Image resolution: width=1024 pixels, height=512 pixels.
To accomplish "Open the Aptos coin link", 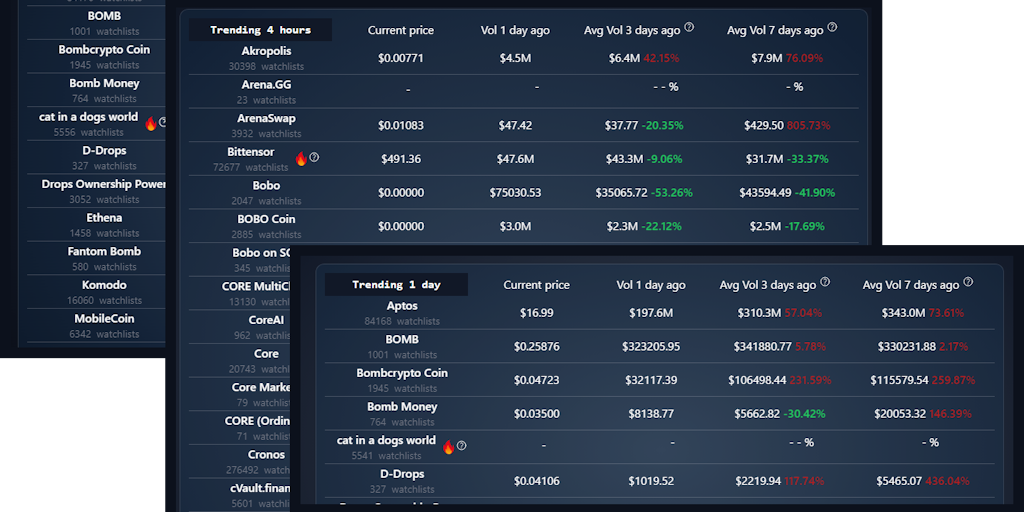I will click(402, 306).
